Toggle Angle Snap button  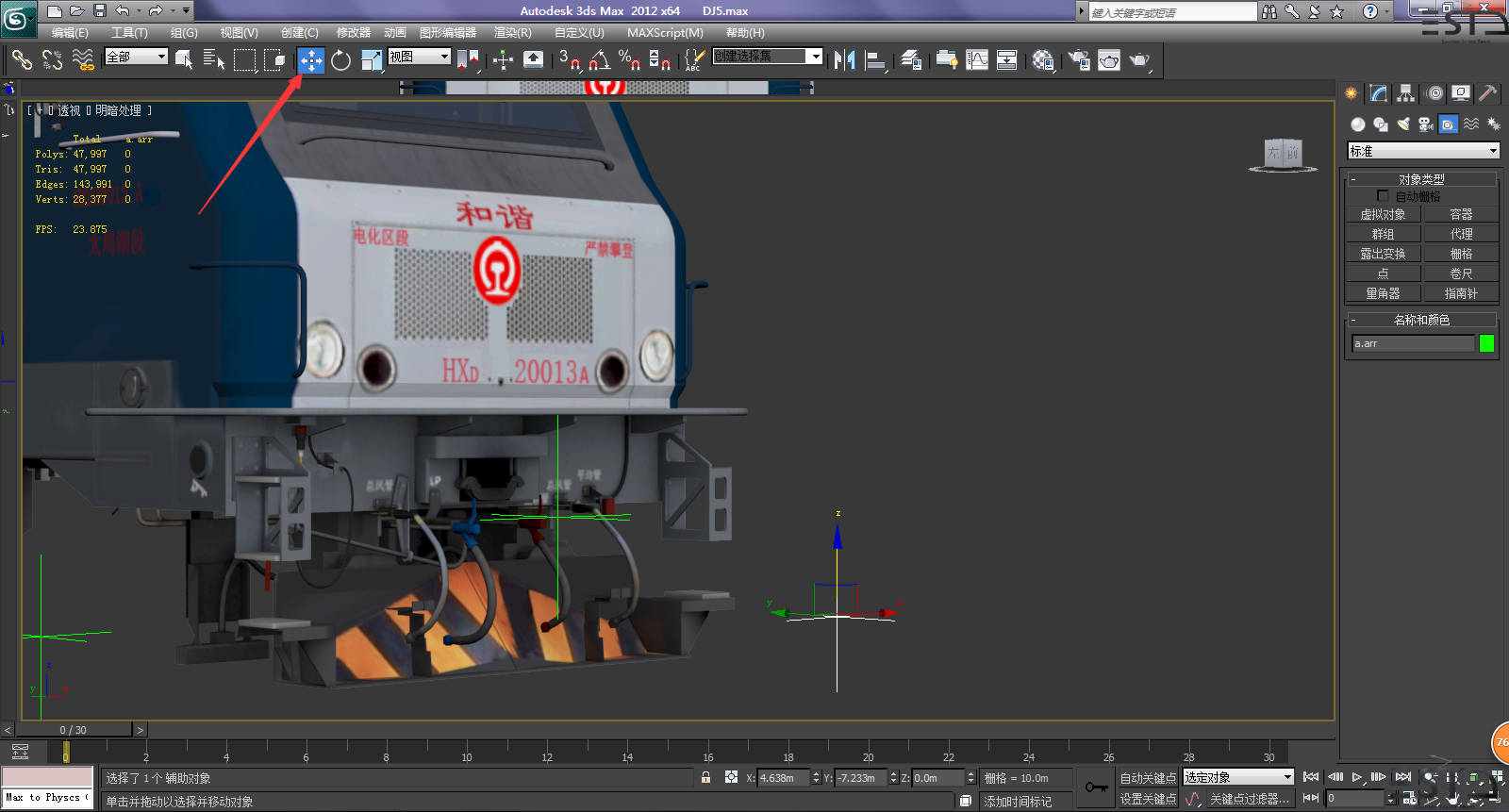point(599,60)
